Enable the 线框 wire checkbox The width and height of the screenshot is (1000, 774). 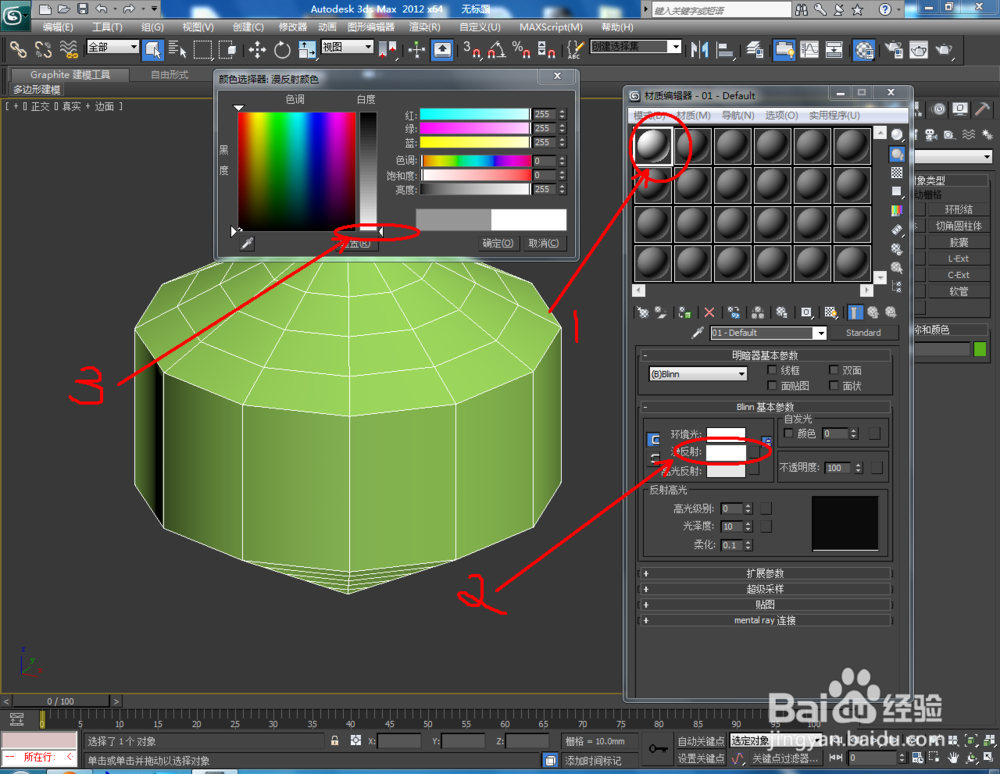click(772, 370)
